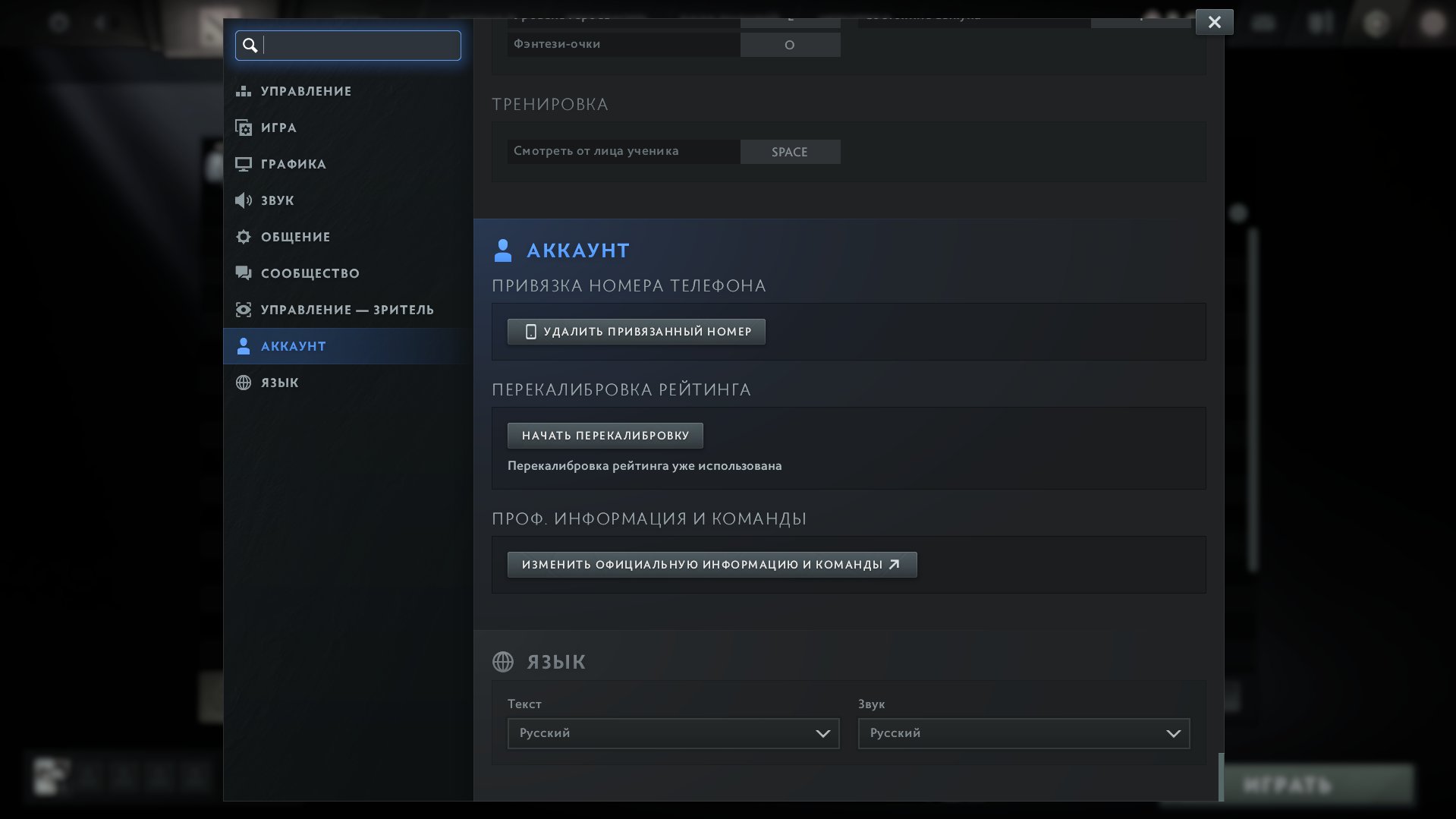Open Изменить официальную информацию и команды link
Screen dimensions: 1456x819
click(x=712, y=565)
